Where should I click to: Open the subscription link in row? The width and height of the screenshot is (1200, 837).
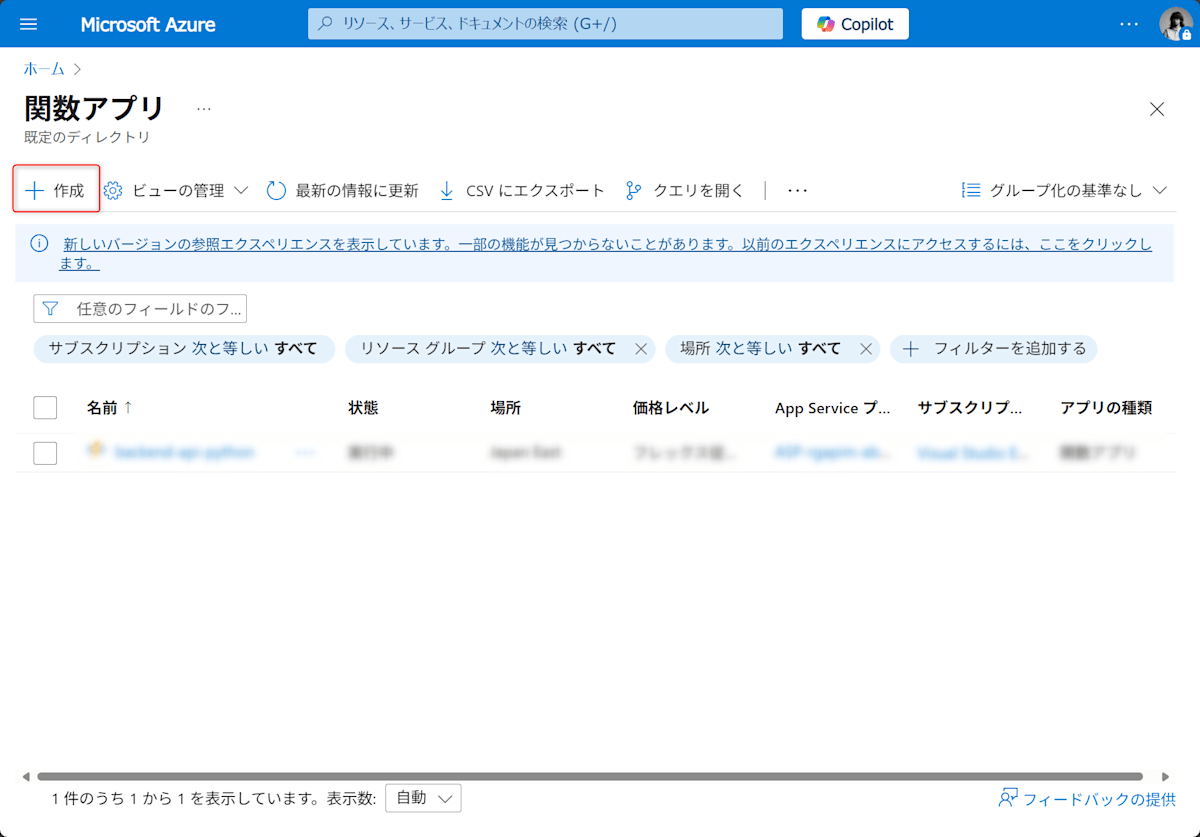972,453
